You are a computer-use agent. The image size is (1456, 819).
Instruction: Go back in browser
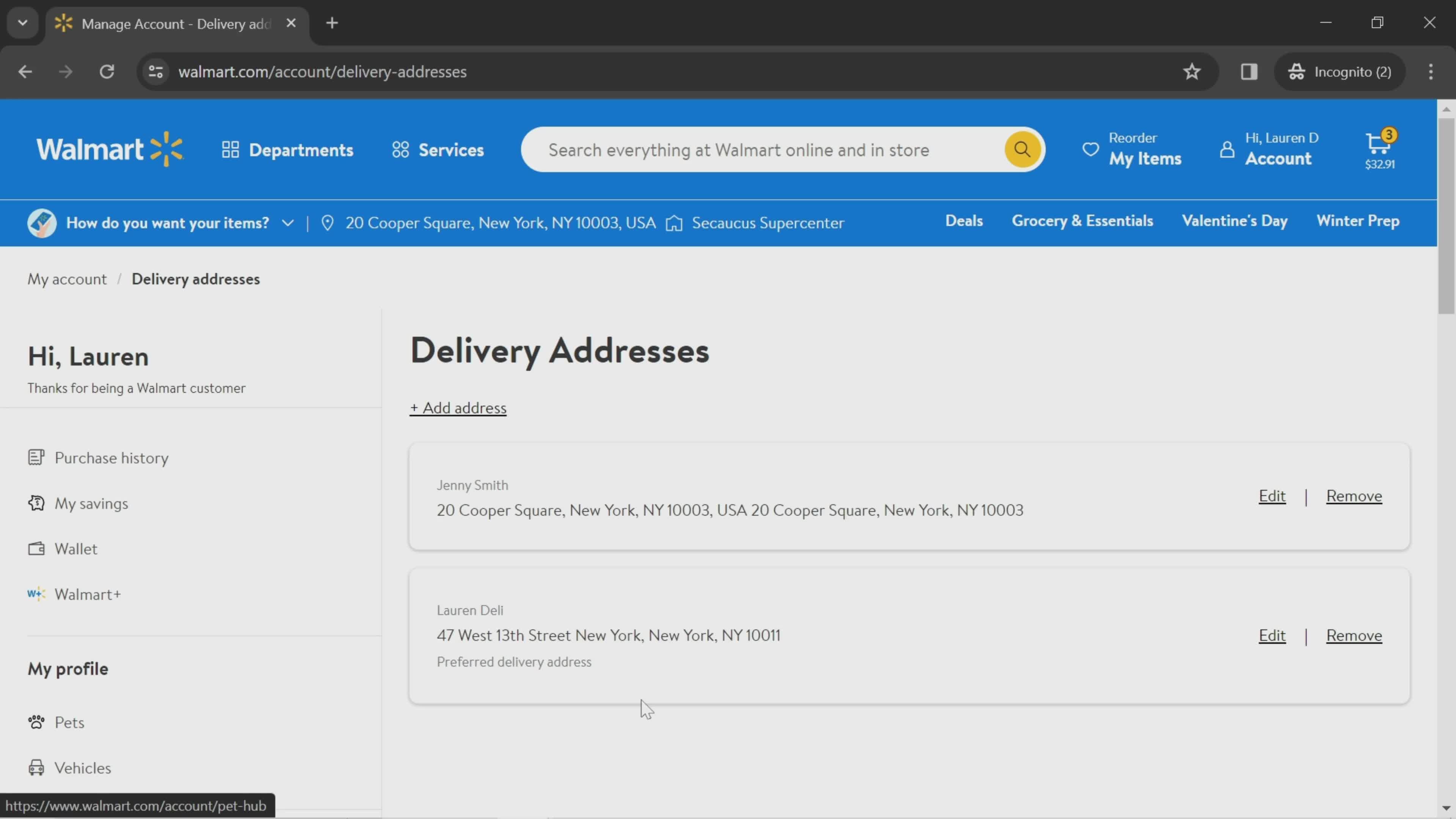coord(25,72)
